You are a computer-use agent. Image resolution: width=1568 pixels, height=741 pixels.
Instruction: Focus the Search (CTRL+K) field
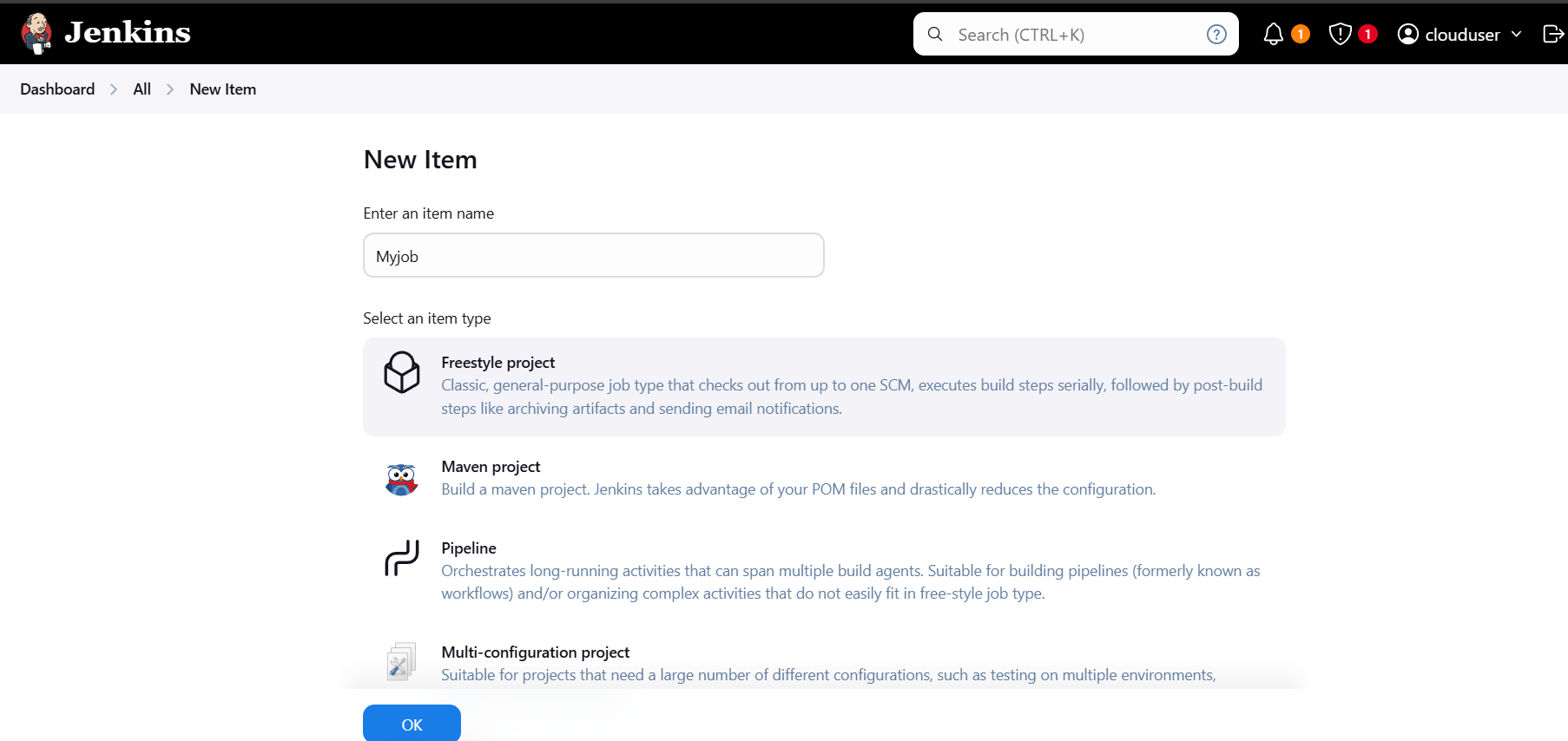1076,34
